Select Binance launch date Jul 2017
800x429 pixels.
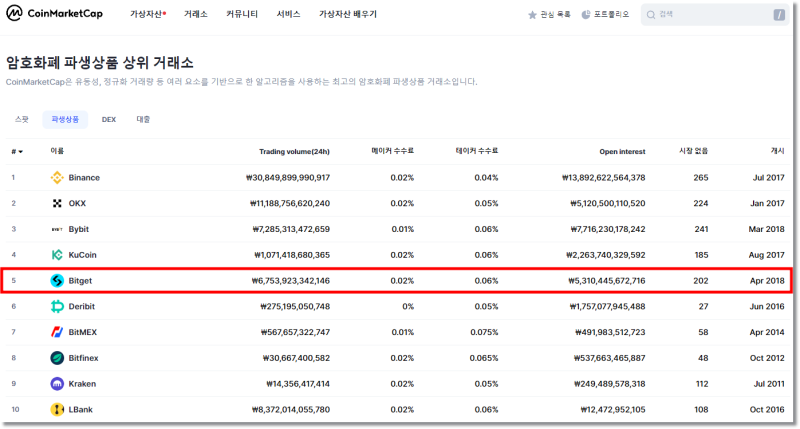pos(768,178)
